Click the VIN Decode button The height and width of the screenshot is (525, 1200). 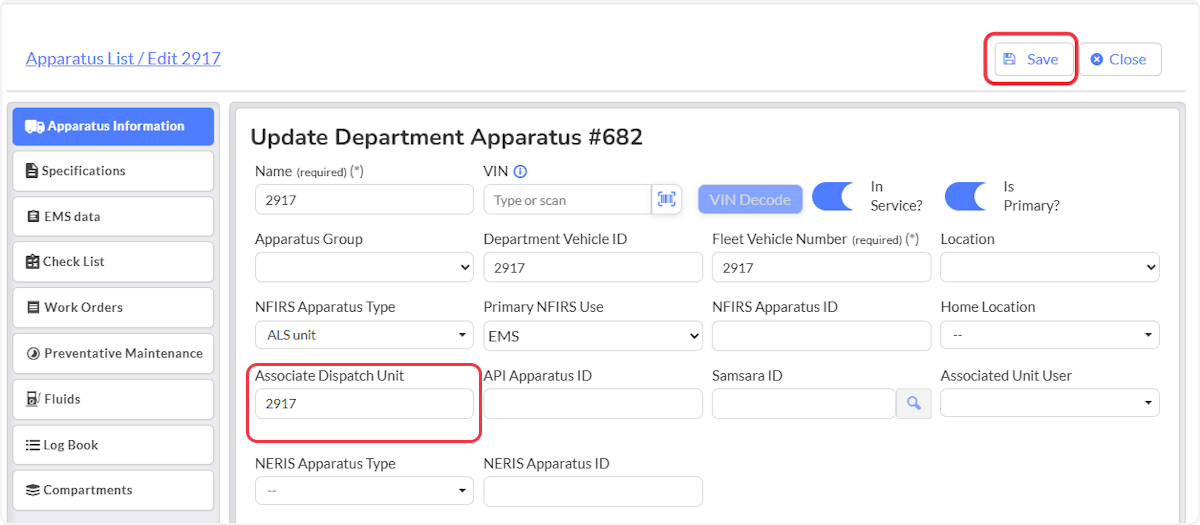pyautogui.click(x=750, y=199)
